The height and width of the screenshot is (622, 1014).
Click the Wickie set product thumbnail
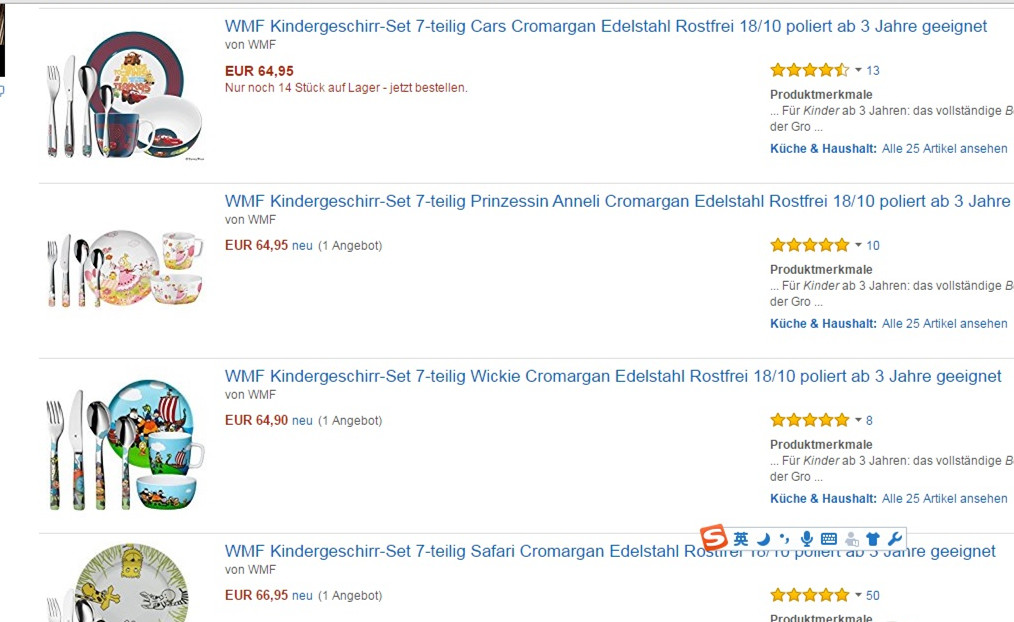tap(126, 445)
